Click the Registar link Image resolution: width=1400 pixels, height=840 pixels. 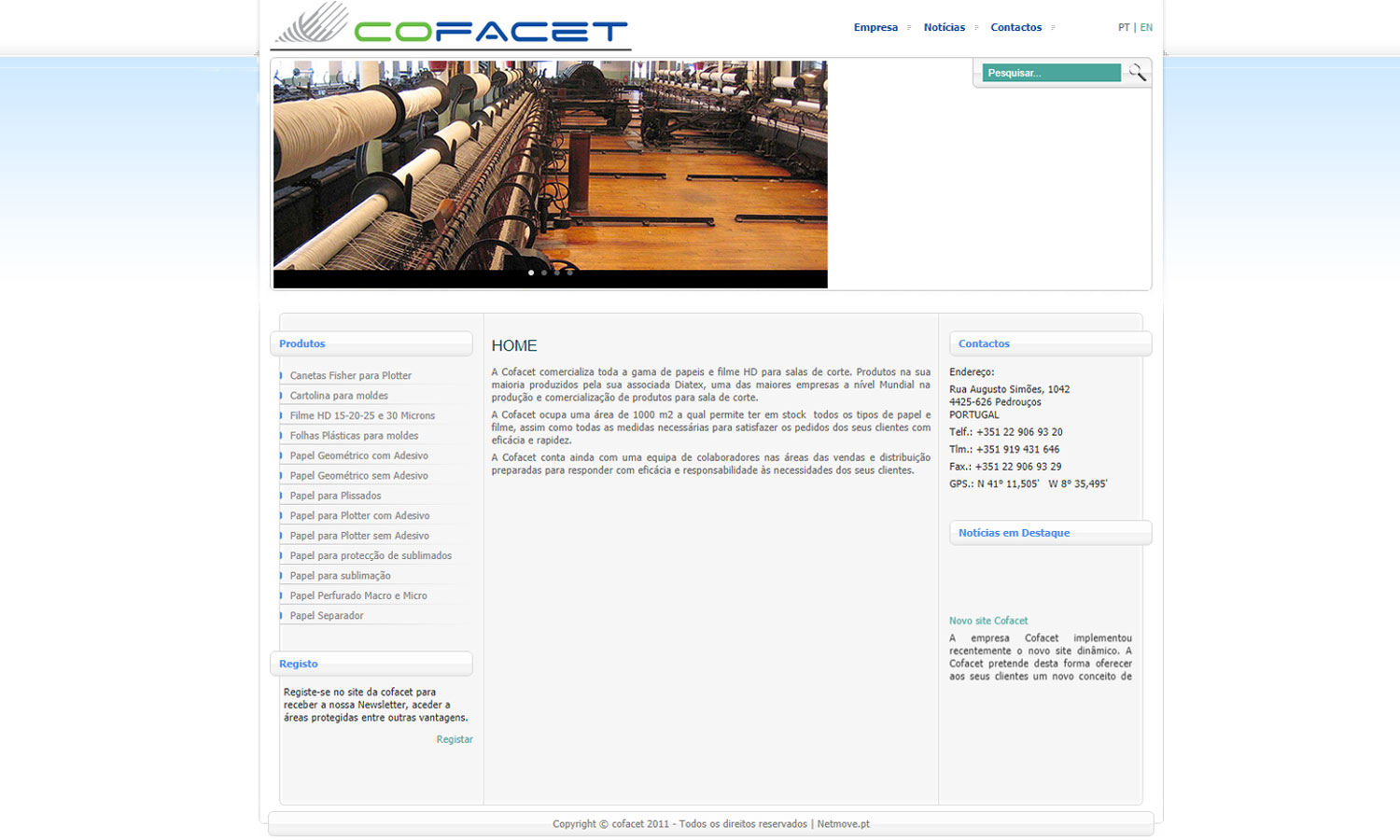(455, 740)
